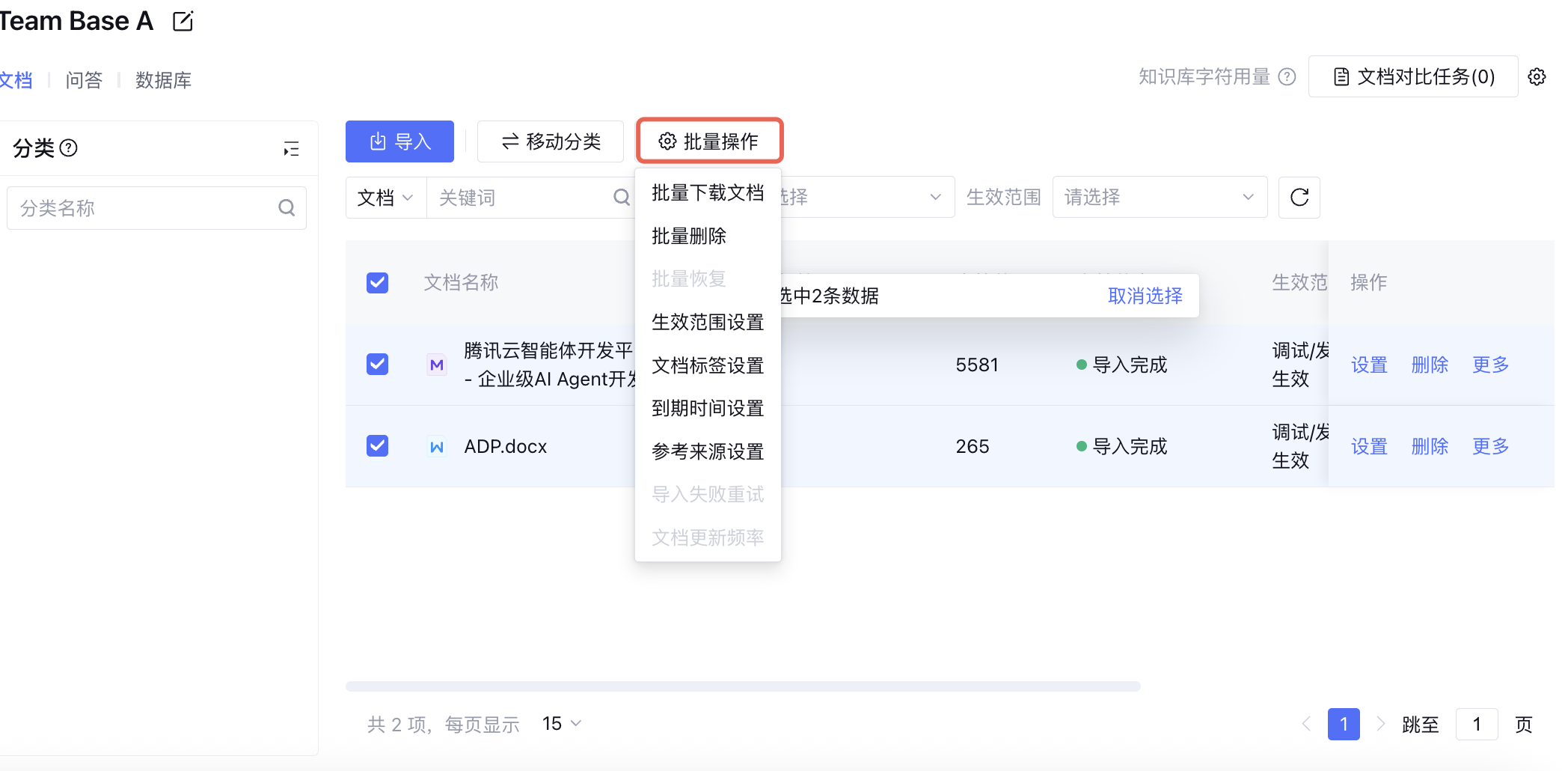The height and width of the screenshot is (771, 1568).
Task: Click the help icon next to 知识库字符用量
Action: click(1287, 76)
